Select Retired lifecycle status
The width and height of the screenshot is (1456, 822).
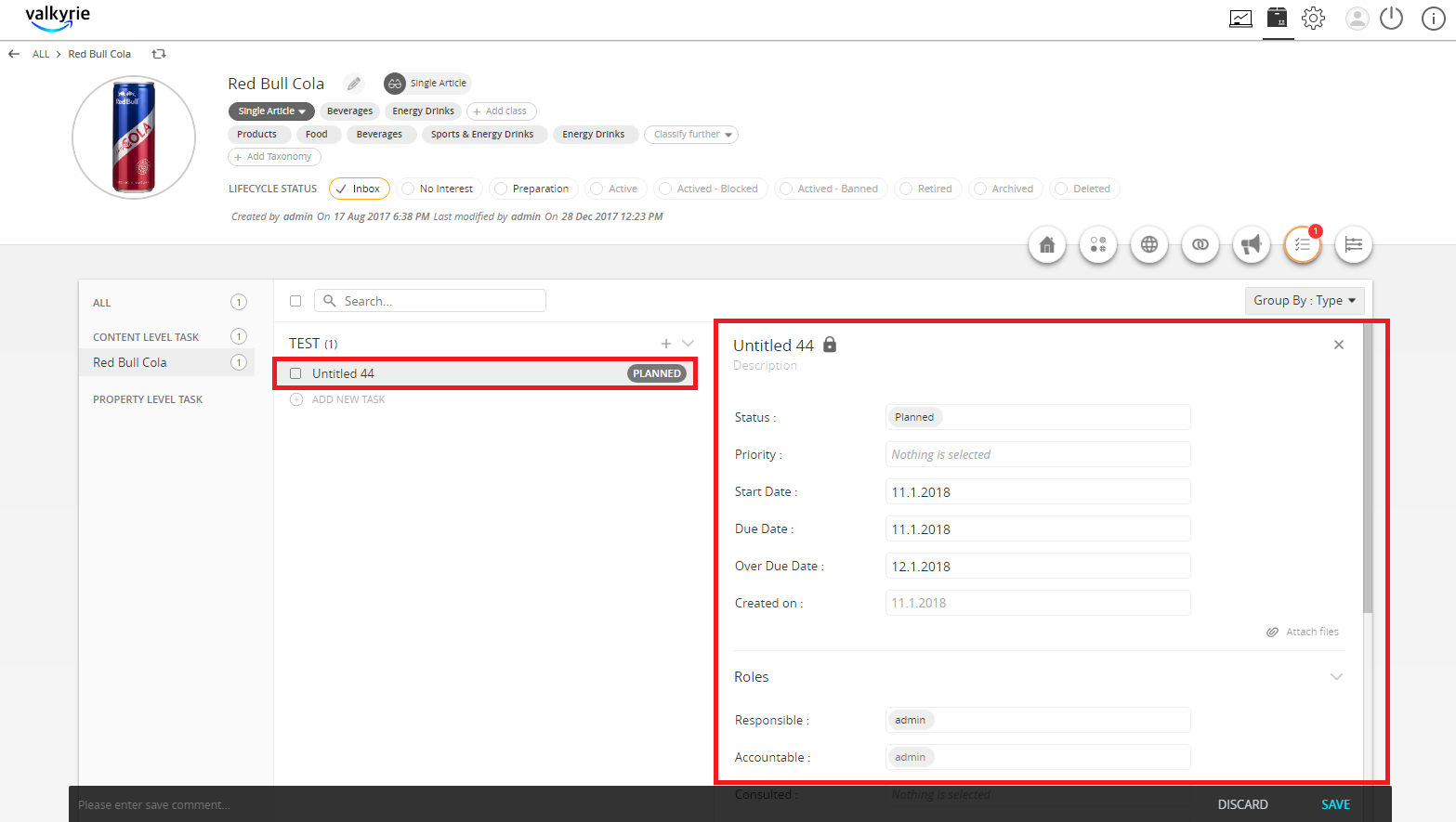[x=926, y=189]
